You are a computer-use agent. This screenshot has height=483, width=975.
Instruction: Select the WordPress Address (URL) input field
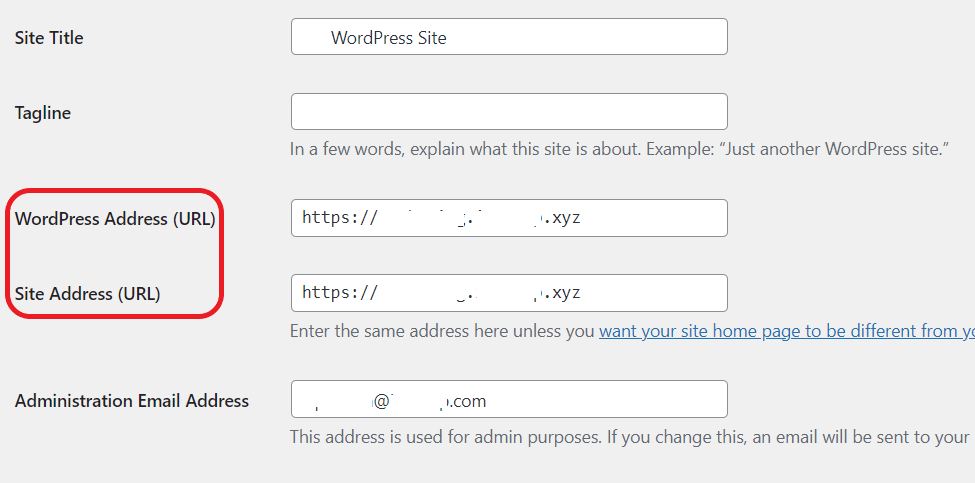(509, 218)
